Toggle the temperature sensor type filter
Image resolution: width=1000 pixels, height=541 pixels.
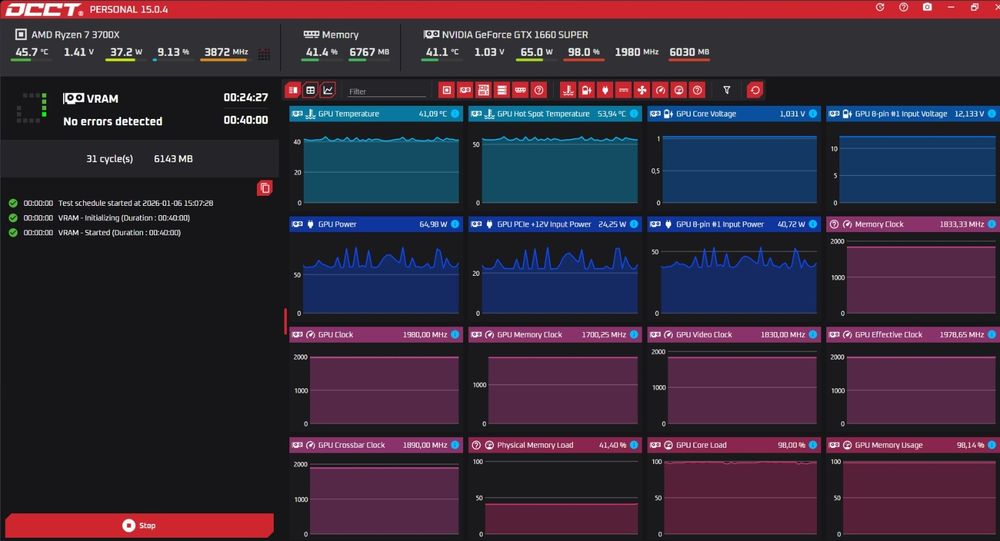568,90
